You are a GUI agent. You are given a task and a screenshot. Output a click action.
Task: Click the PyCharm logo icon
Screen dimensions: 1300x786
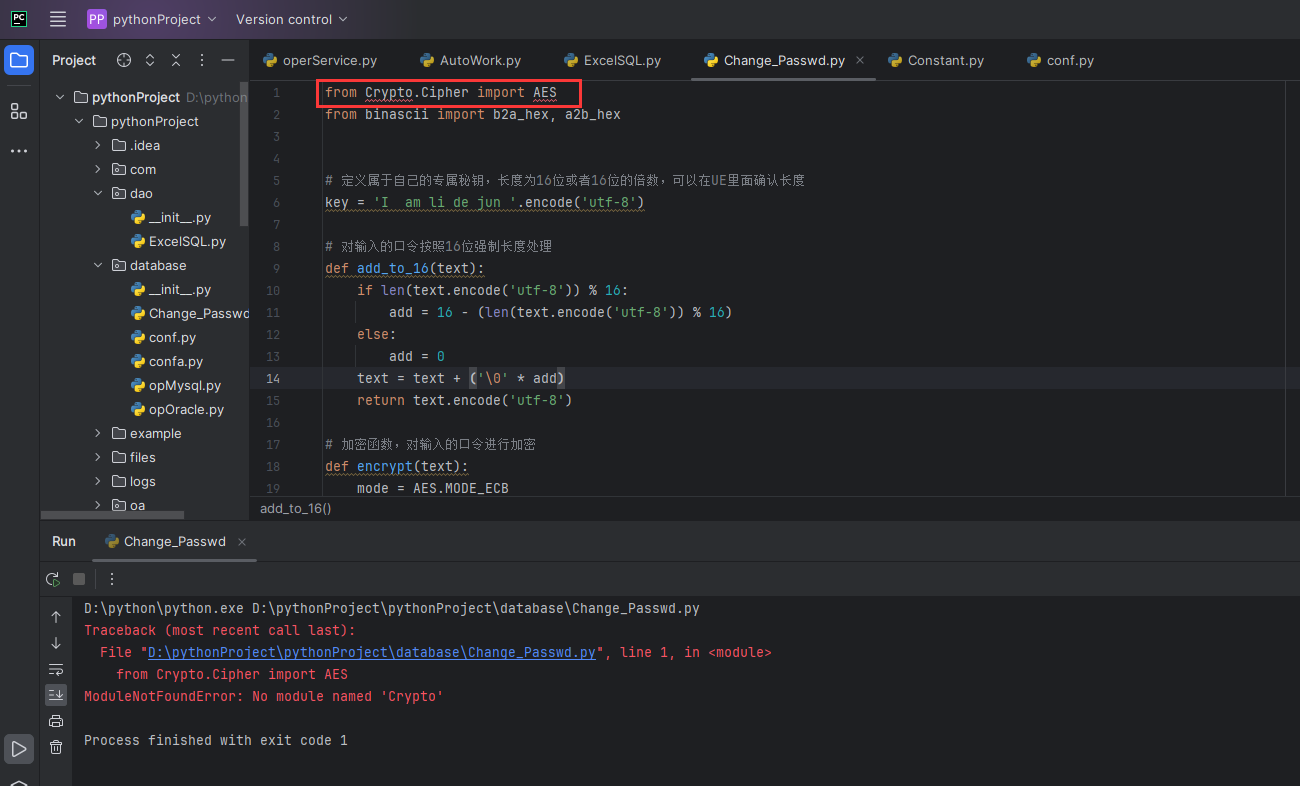[x=19, y=19]
